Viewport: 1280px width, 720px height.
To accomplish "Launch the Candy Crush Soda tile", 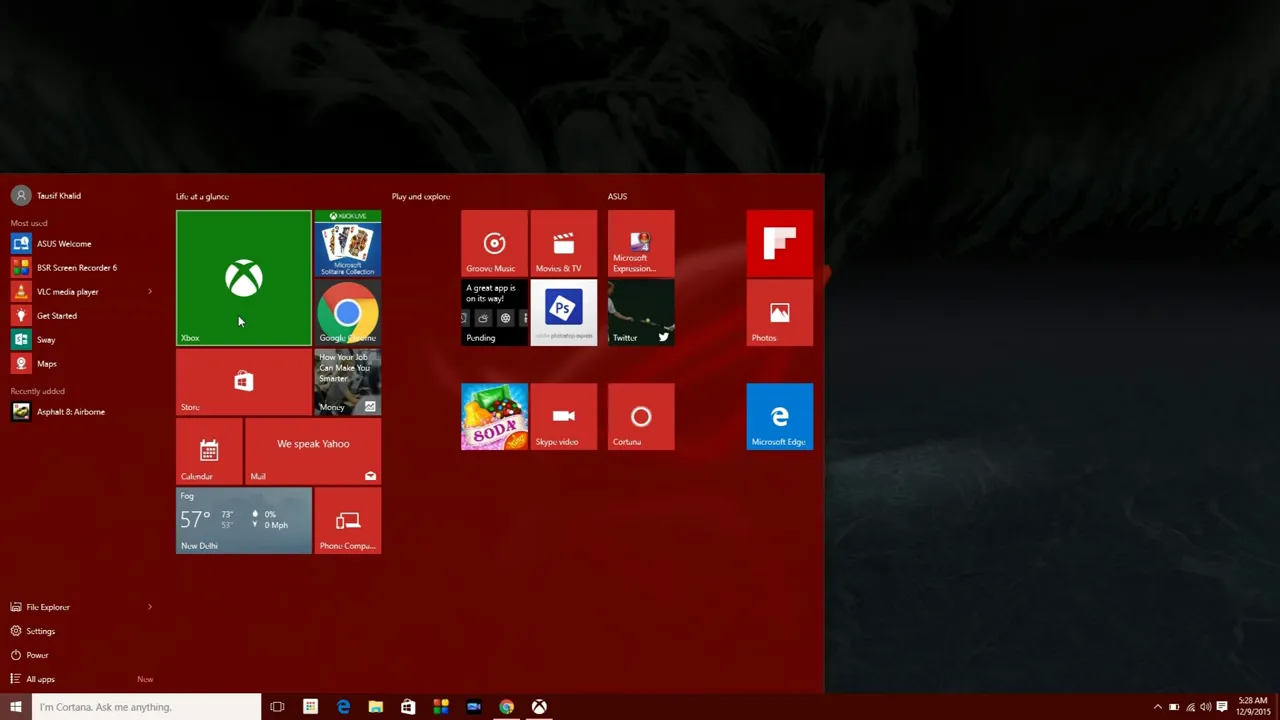I will click(494, 417).
